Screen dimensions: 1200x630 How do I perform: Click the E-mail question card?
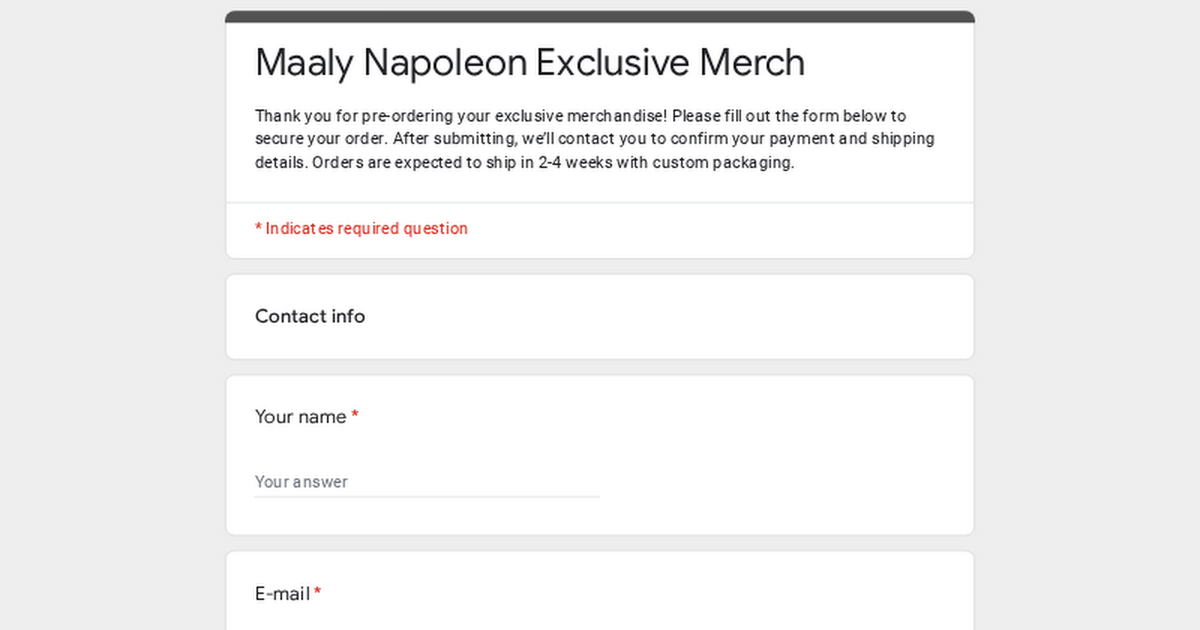(600, 590)
